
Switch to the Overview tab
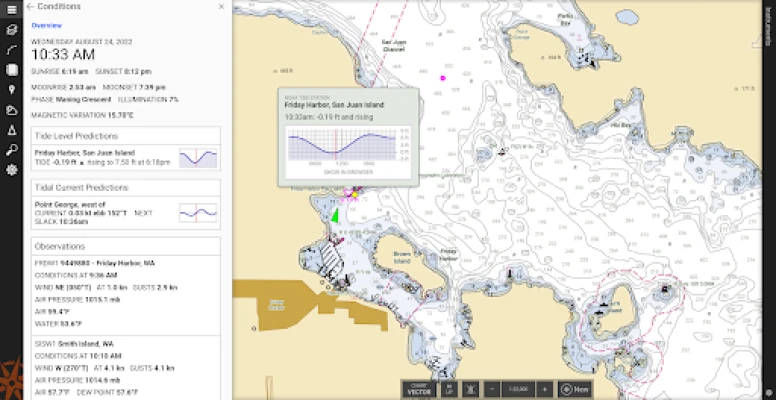[45, 23]
